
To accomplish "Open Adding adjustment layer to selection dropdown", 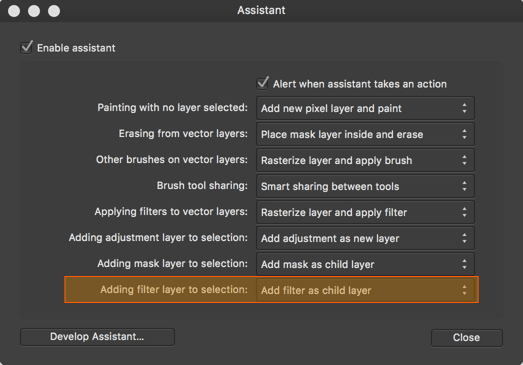I will (365, 238).
